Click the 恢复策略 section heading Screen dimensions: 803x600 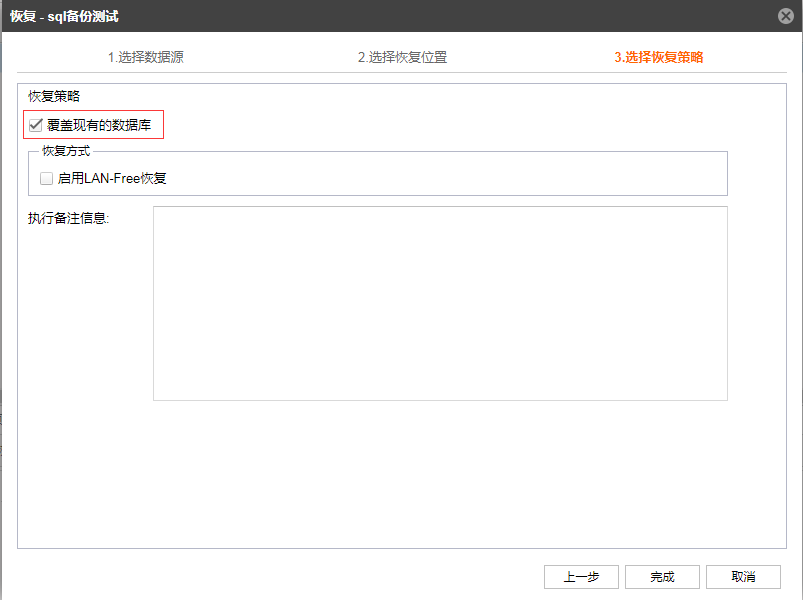pos(54,96)
